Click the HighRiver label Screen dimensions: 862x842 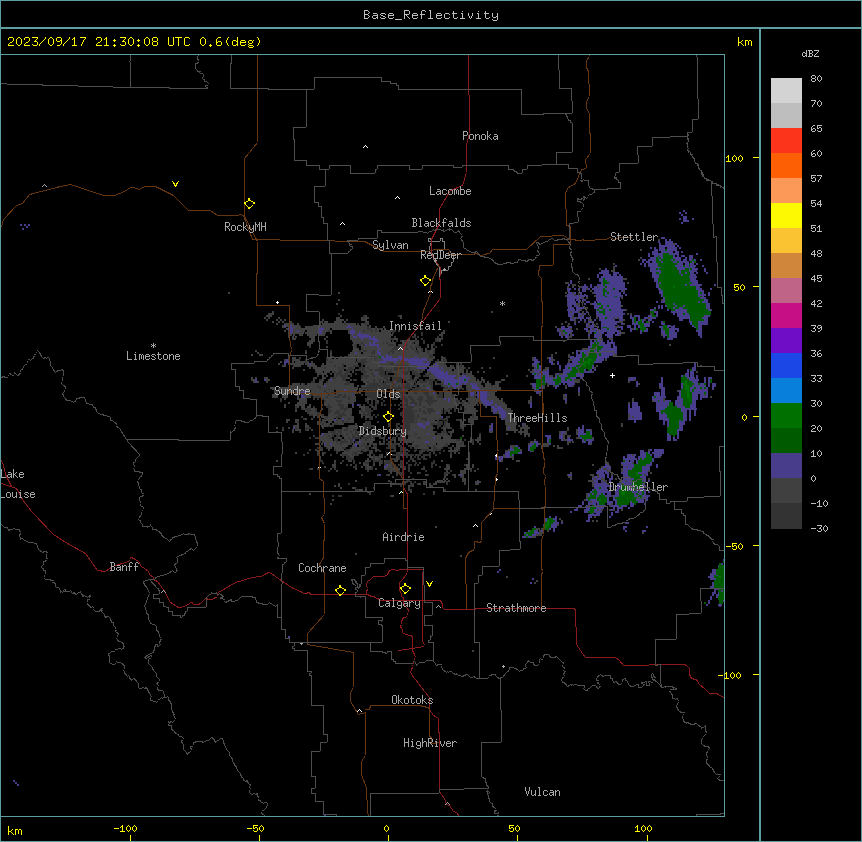[x=430, y=743]
